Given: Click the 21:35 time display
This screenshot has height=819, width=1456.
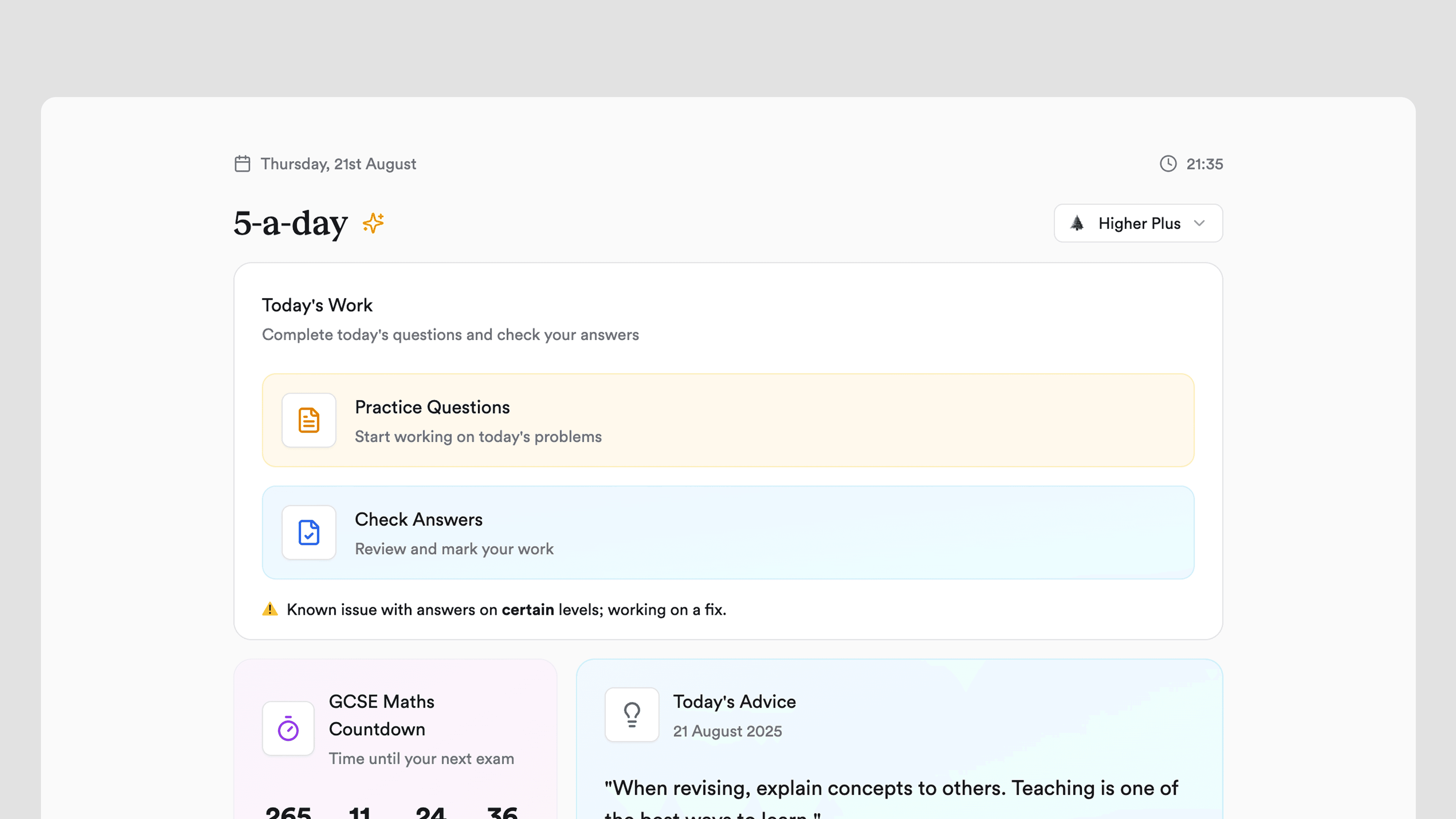Looking at the screenshot, I should click(x=1205, y=164).
